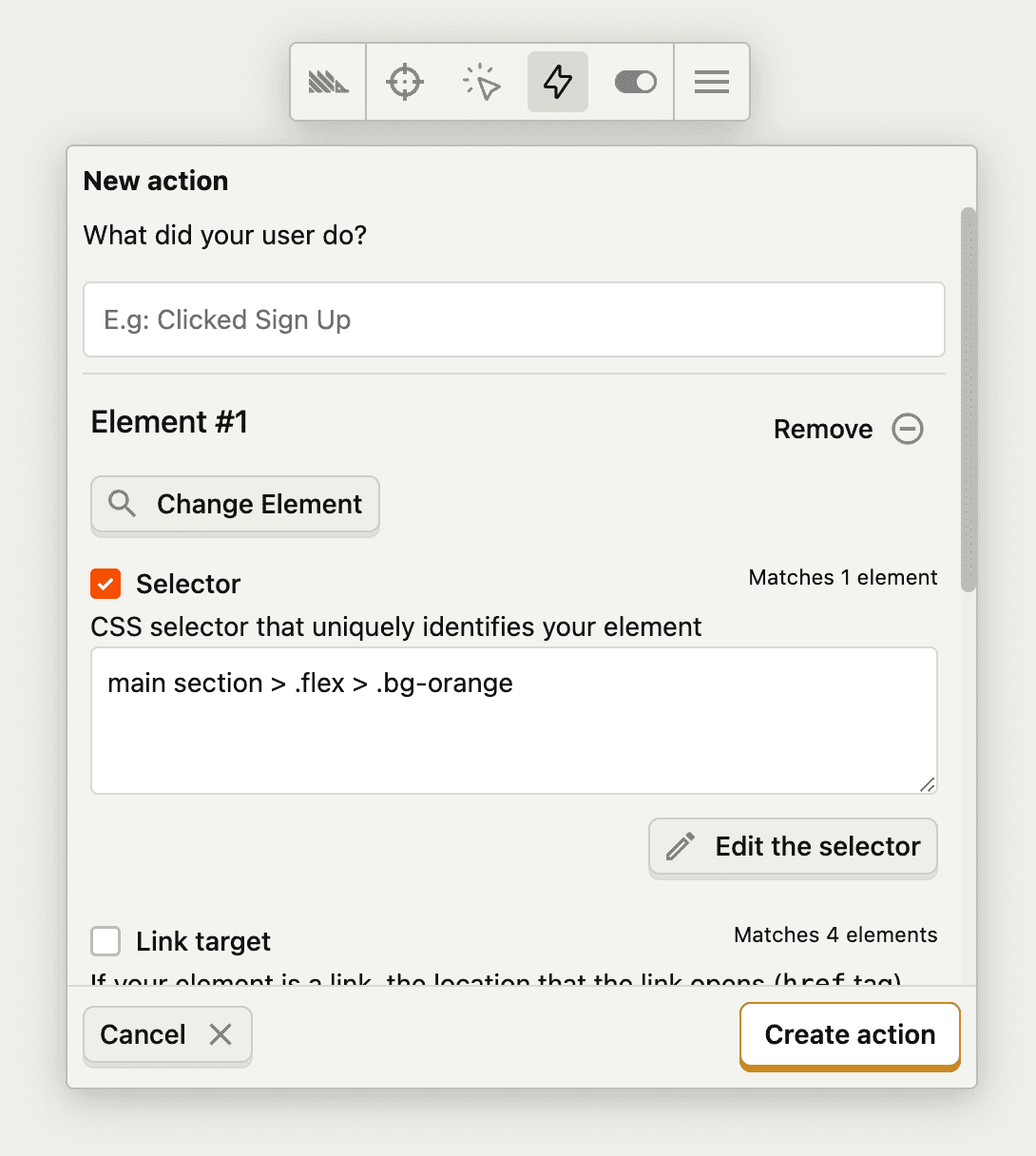Click the panel's vertical scrollbar thumb
The width and height of the screenshot is (1036, 1156).
tap(969, 399)
